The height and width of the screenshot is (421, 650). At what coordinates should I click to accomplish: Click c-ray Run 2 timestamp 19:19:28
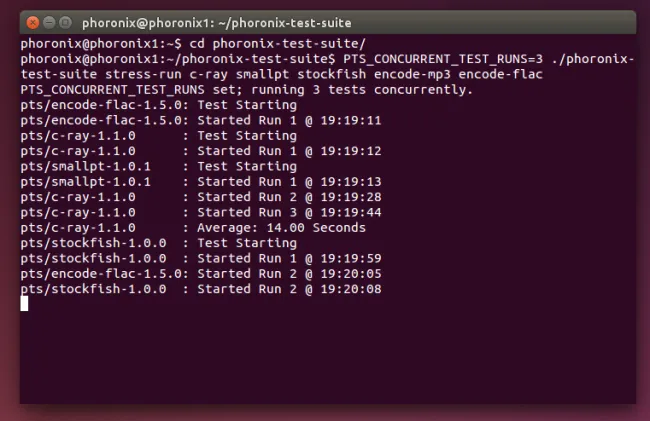(x=351, y=197)
